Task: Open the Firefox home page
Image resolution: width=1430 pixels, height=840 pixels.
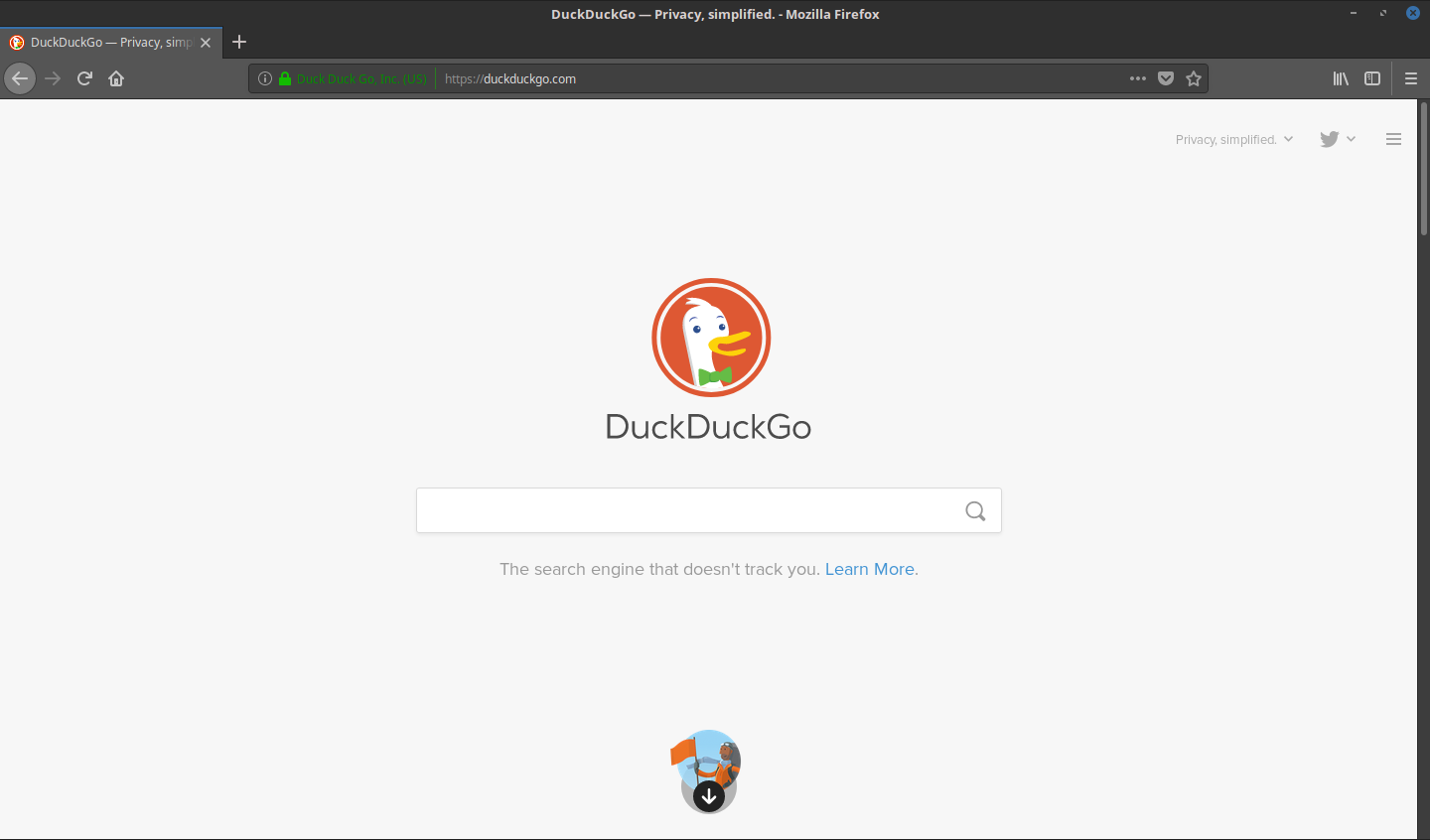Action: 116,78
